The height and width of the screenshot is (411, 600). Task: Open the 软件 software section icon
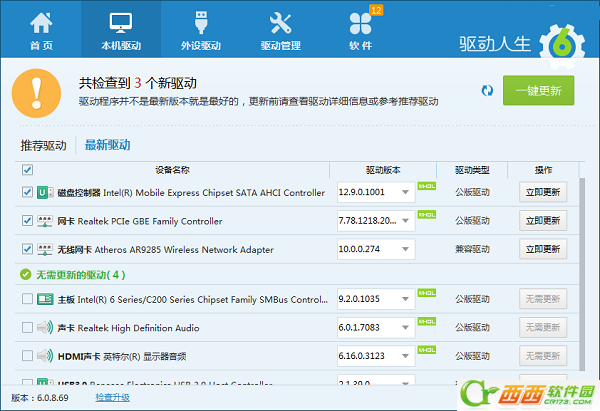click(360, 29)
